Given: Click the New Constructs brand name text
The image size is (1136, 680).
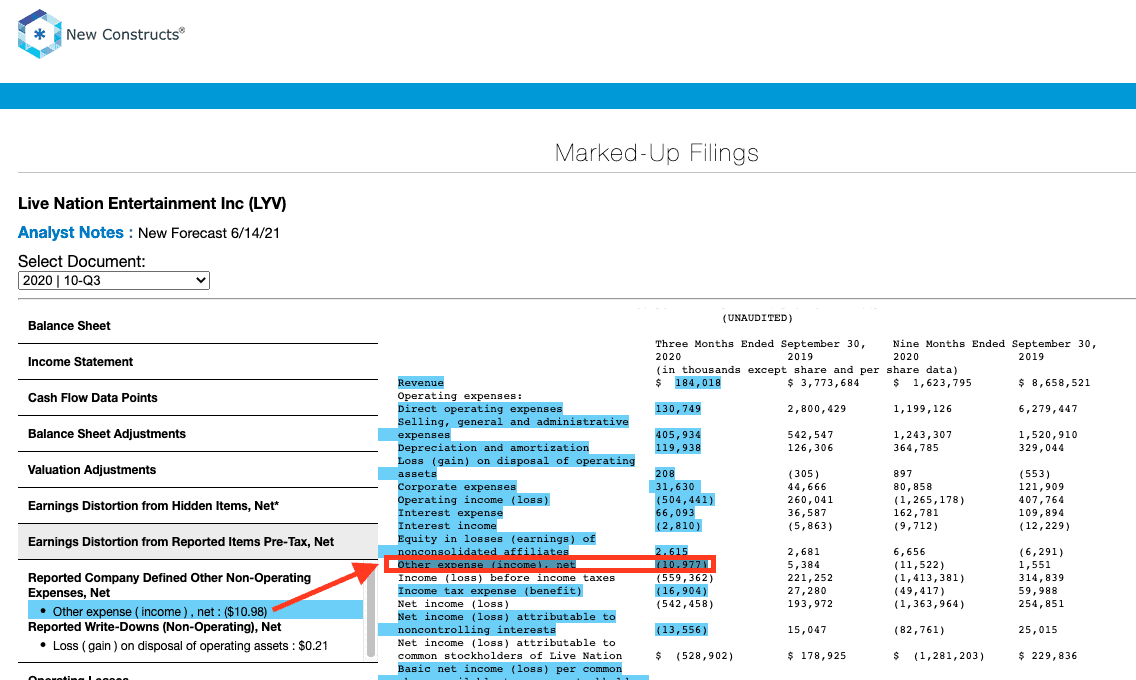Looking at the screenshot, I should [125, 34].
